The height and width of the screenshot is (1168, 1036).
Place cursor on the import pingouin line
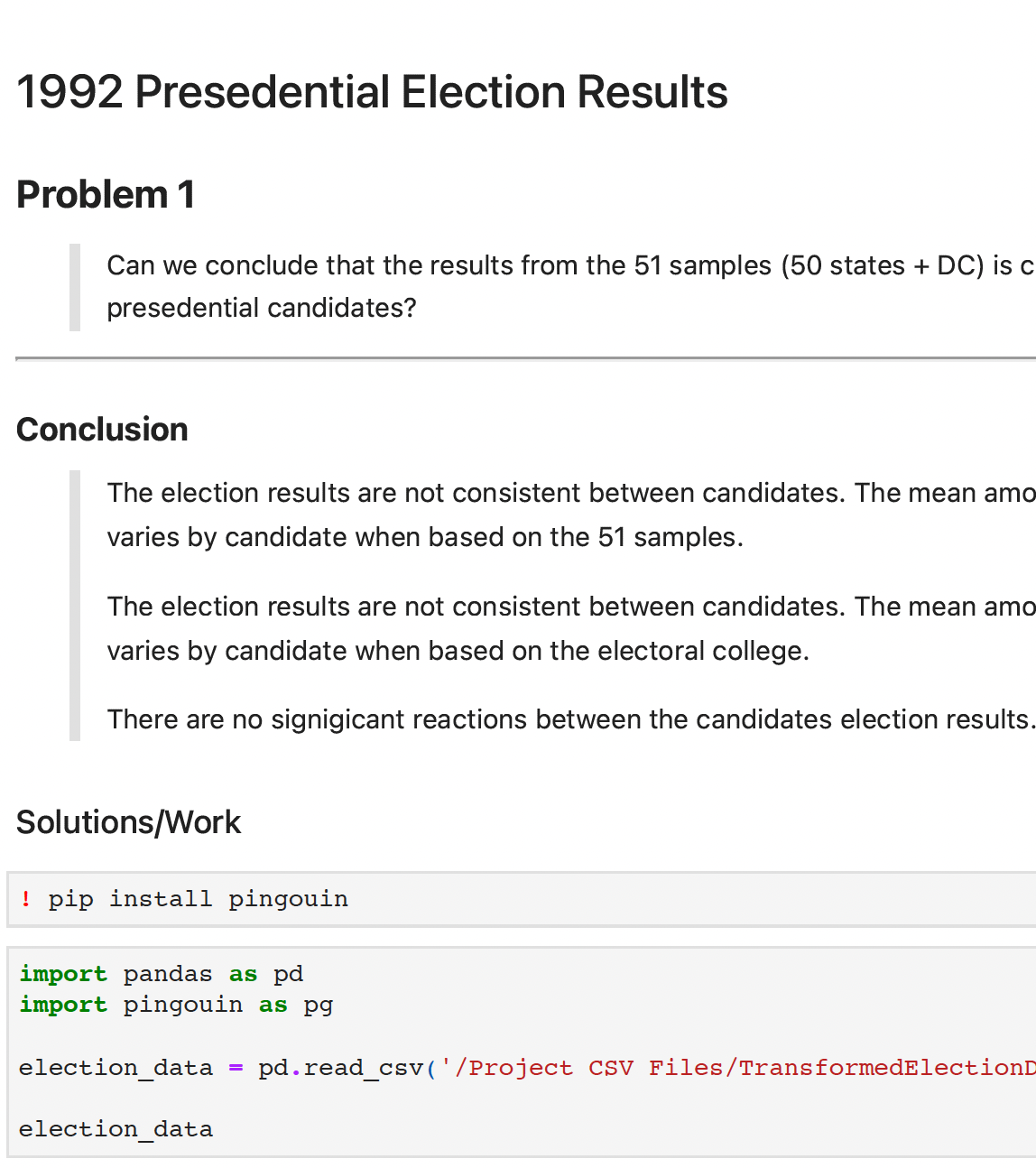(x=176, y=1005)
